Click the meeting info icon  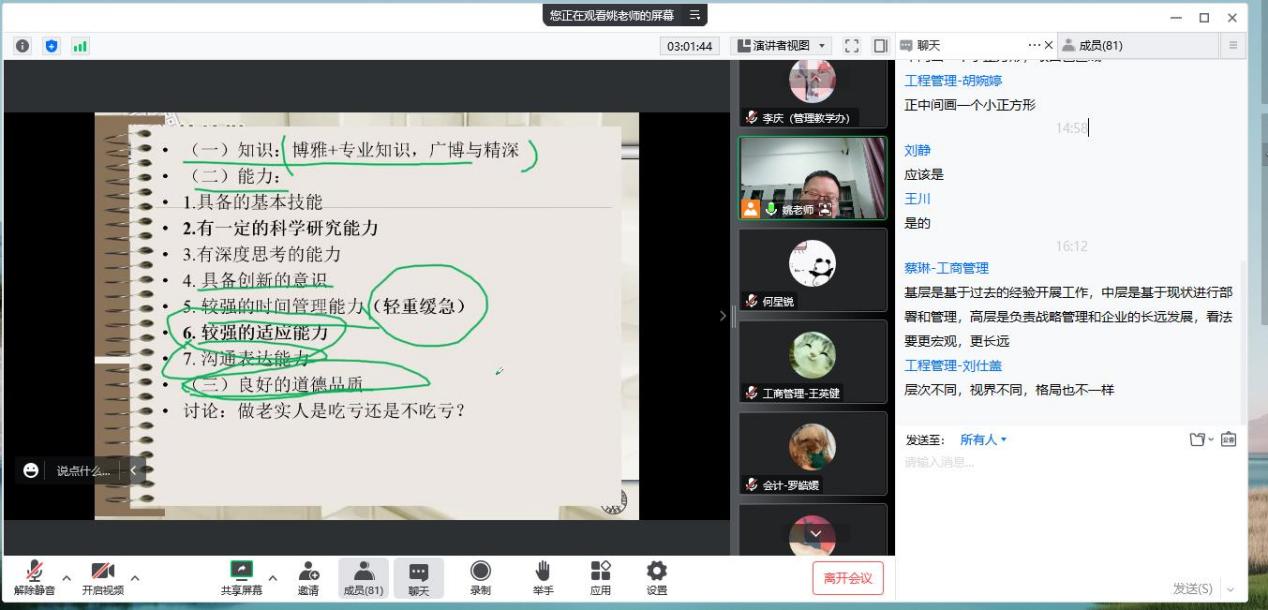[x=22, y=46]
